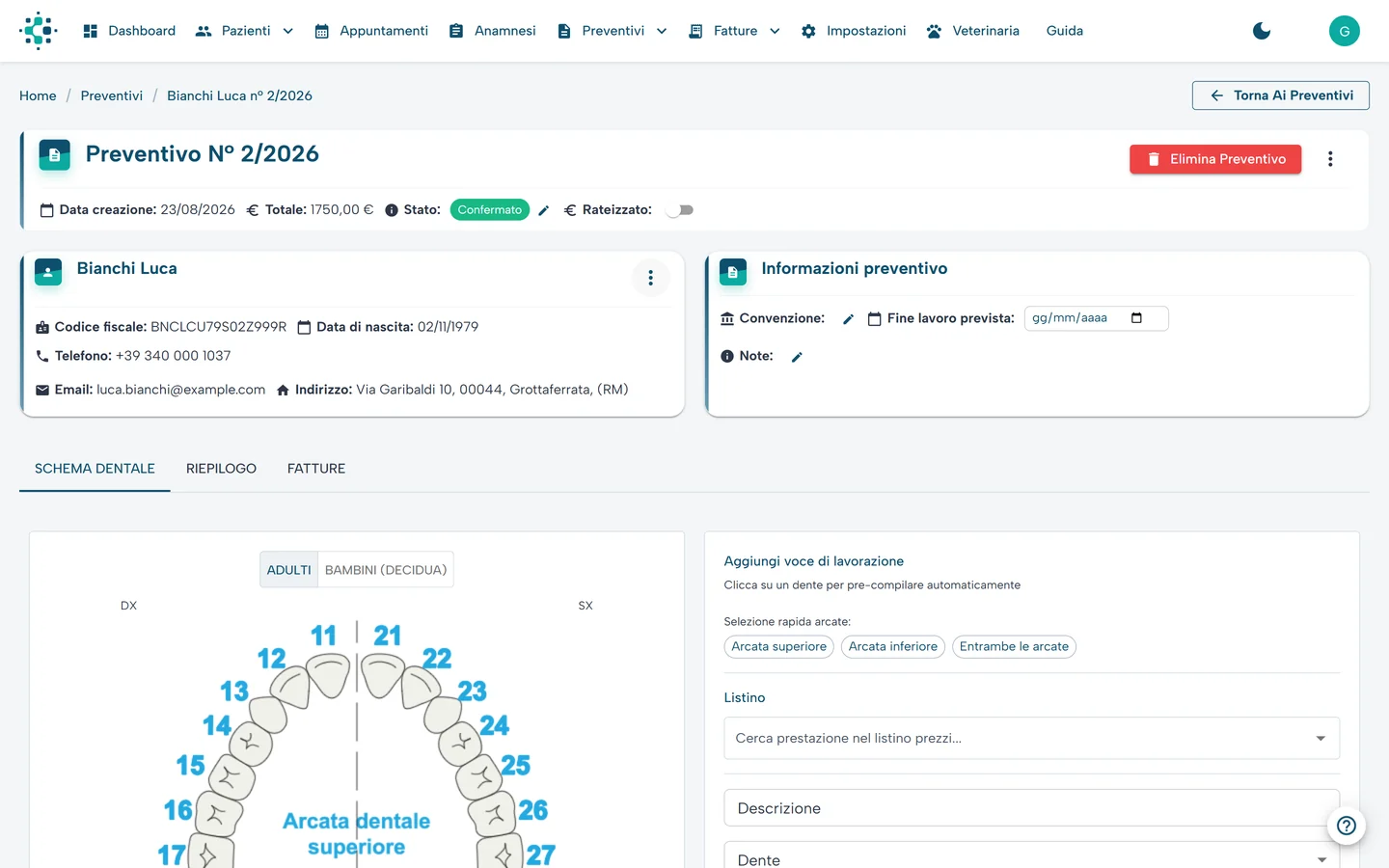Image resolution: width=1389 pixels, height=868 pixels.
Task: Click the Fine lavoro prevista date field
Action: click(1096, 318)
